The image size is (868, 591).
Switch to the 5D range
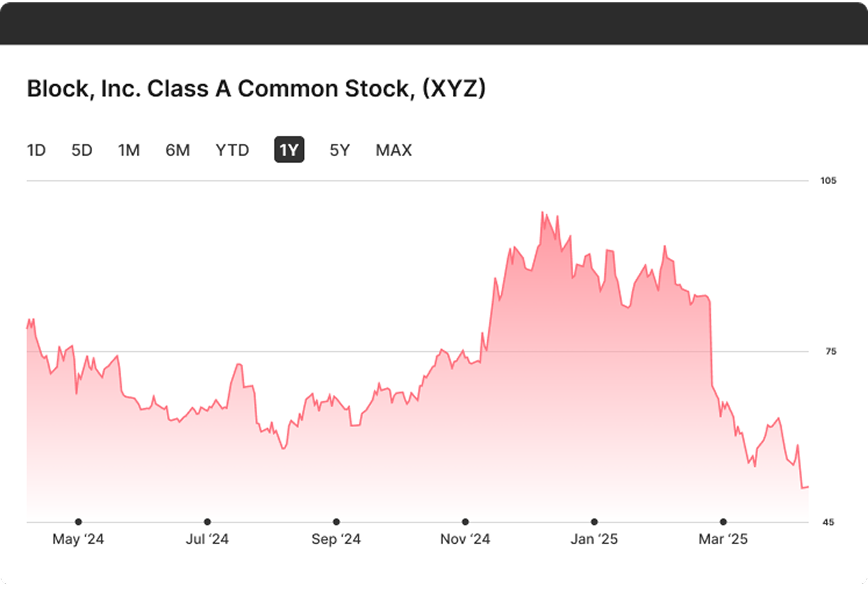click(x=82, y=150)
